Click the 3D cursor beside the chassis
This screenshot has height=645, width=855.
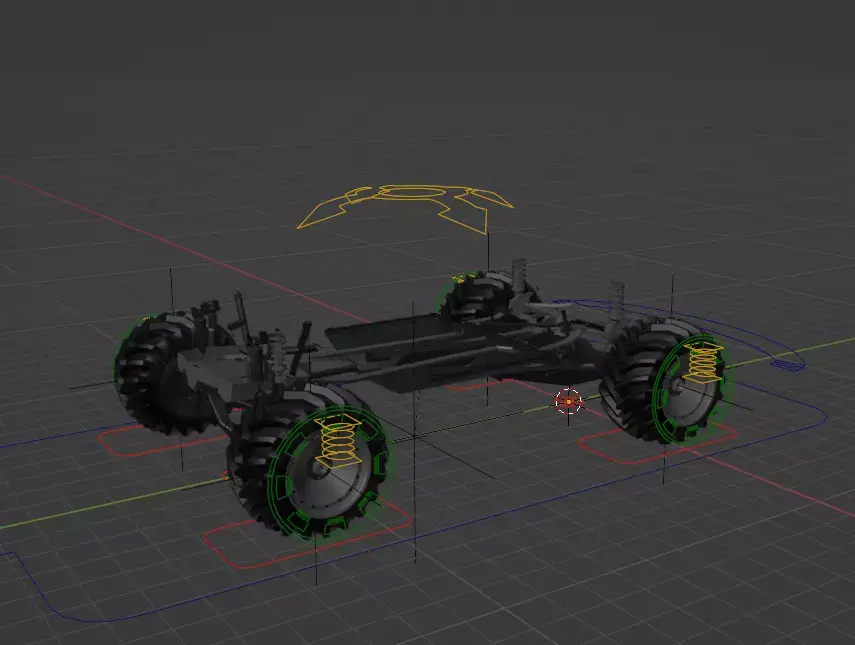[569, 402]
